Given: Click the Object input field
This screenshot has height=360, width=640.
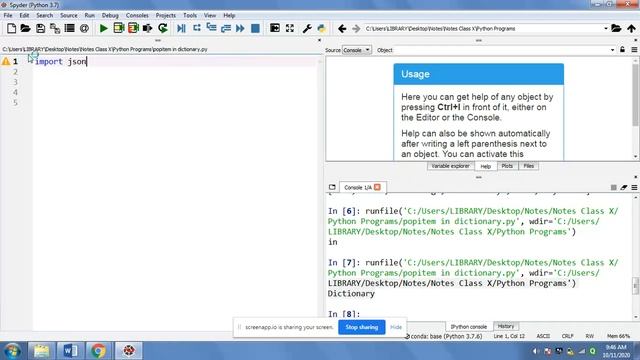Looking at the screenshot, I should 505,50.
